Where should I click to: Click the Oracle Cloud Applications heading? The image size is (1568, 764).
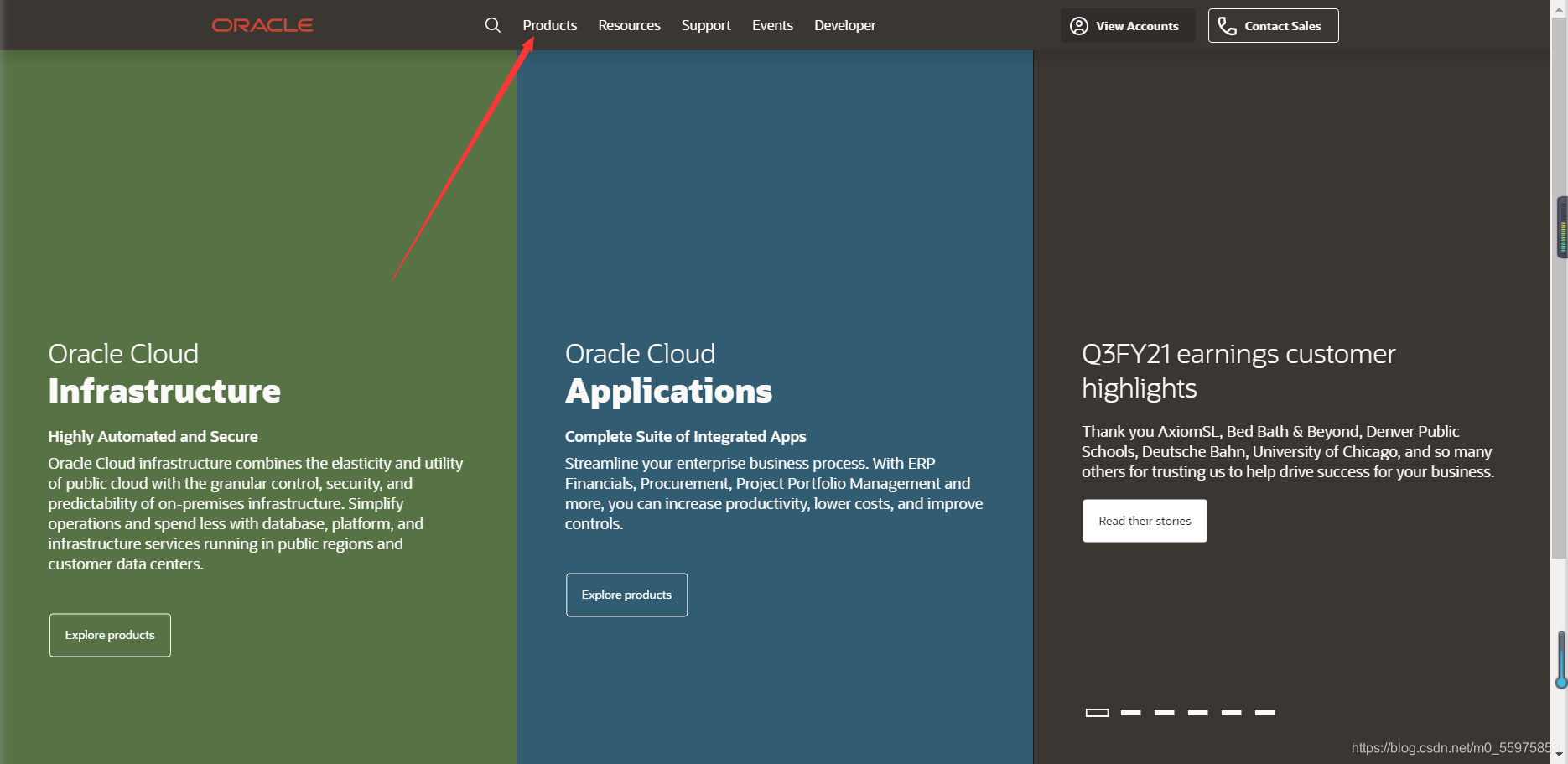point(668,373)
